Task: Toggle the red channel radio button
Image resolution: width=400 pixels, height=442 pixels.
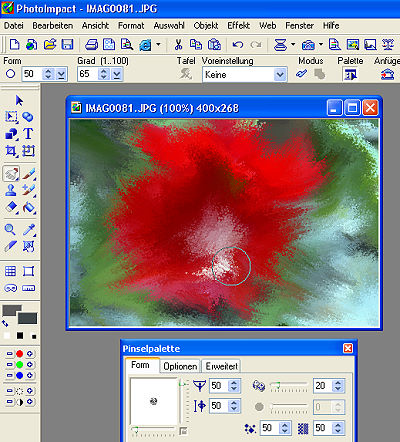Action: click(20, 354)
